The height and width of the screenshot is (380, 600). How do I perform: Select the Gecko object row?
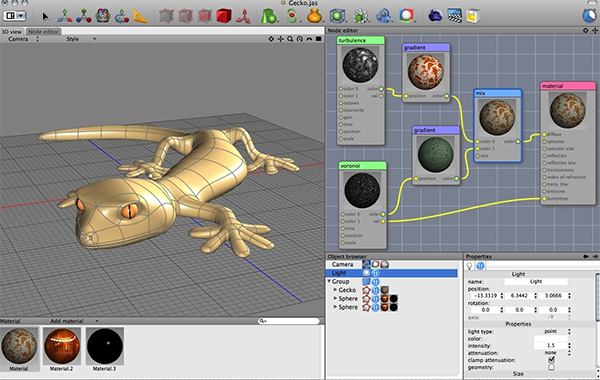[x=347, y=290]
